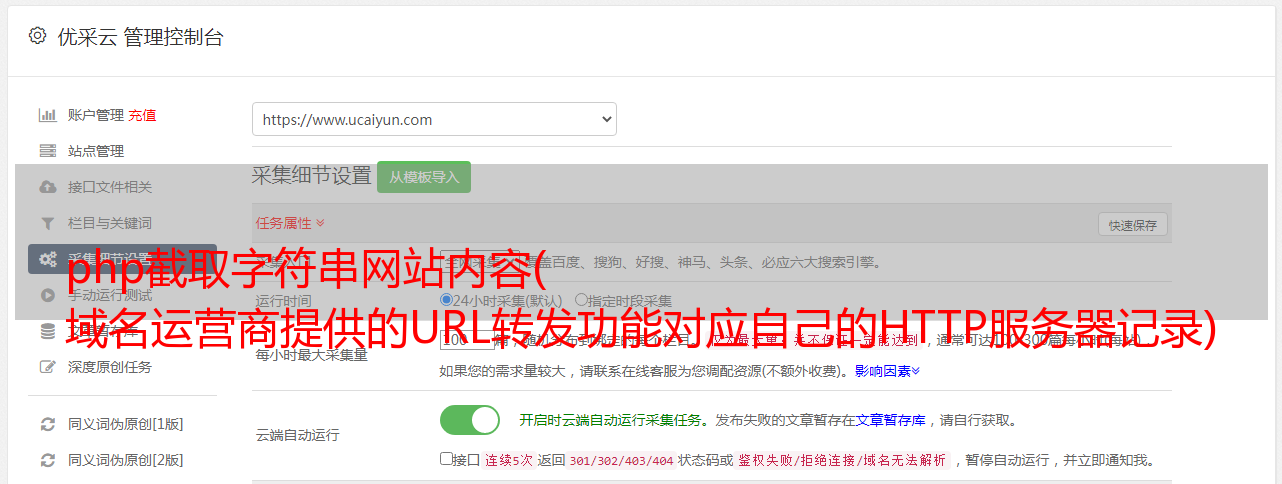Open the site URL dropdown https://www.ucaiyun.com
The width and height of the screenshot is (1282, 484).
[x=434, y=119]
